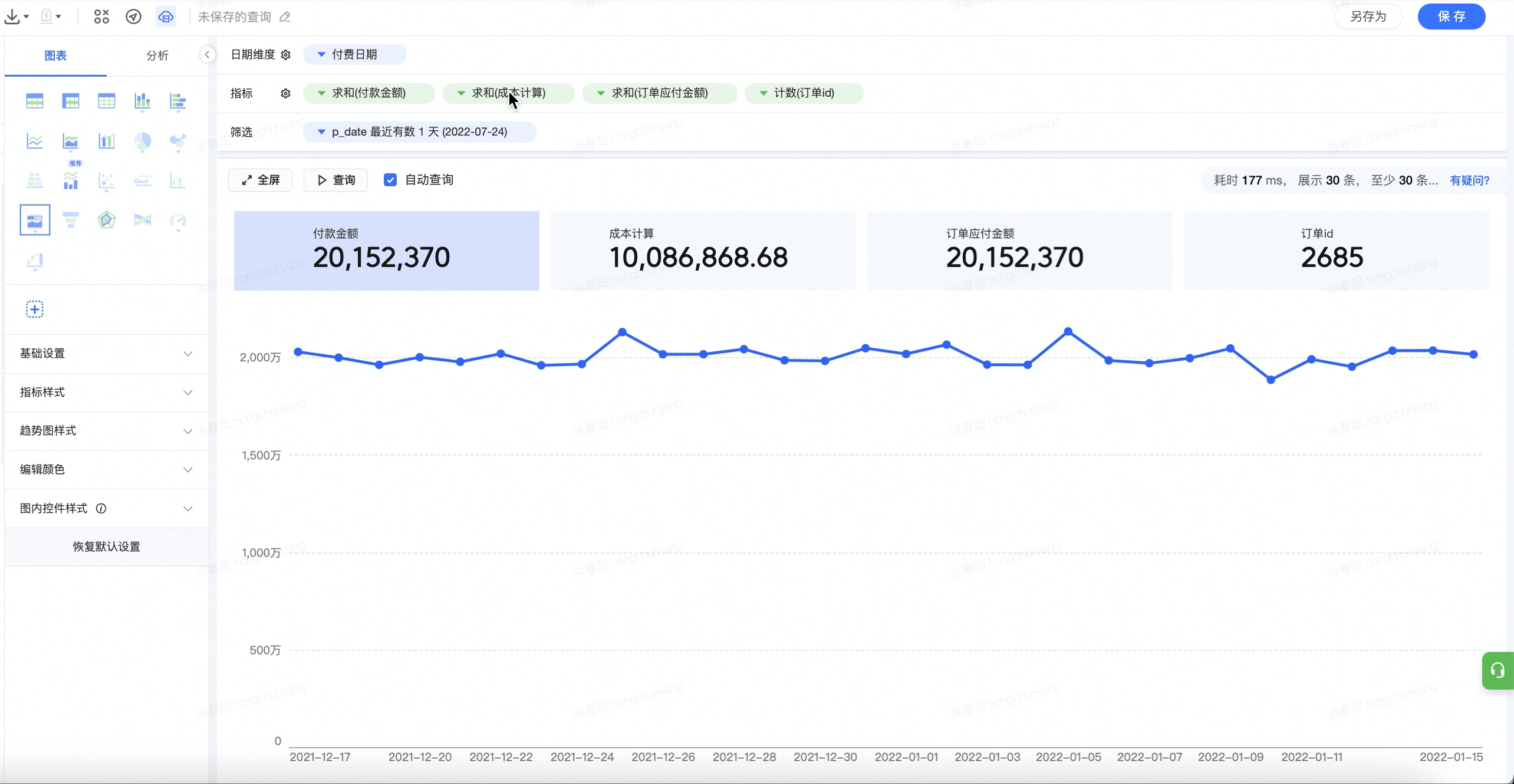Open the download icon in top toolbar

click(12, 17)
